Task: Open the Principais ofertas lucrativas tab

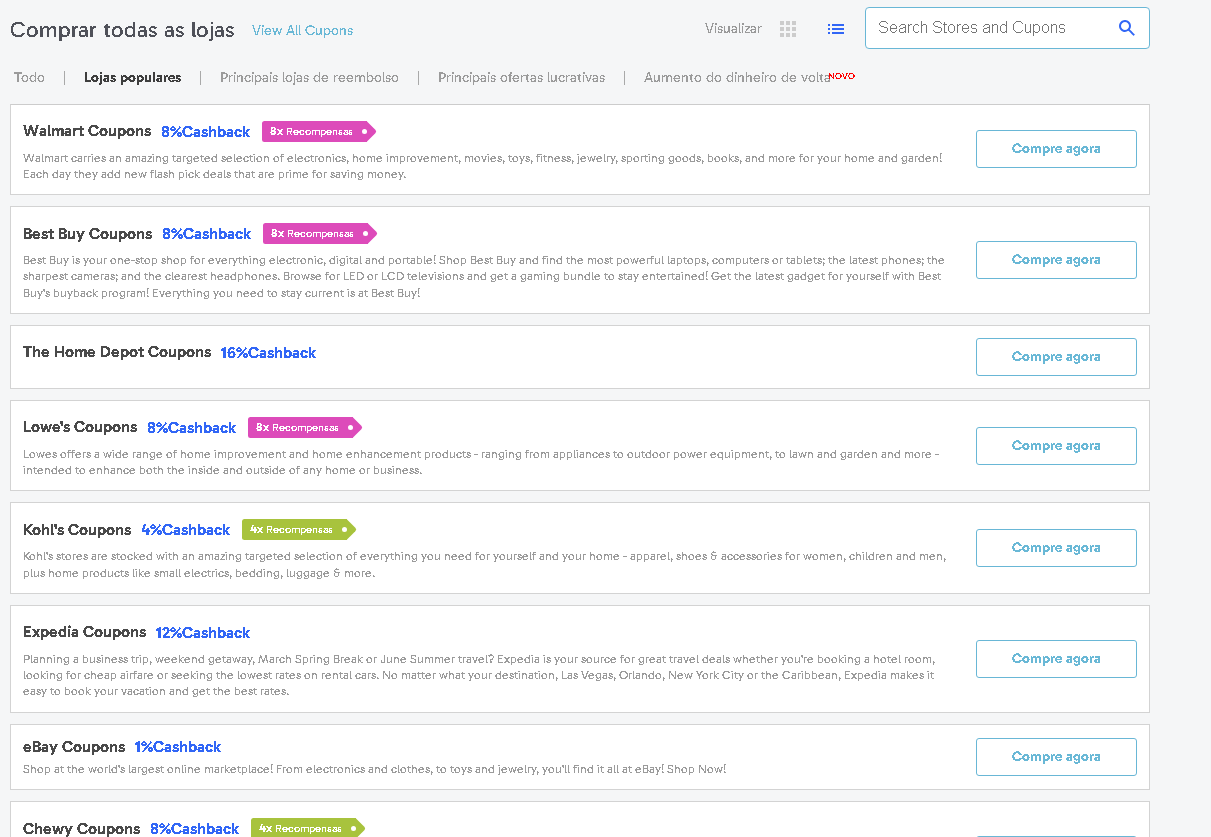Action: [521, 76]
